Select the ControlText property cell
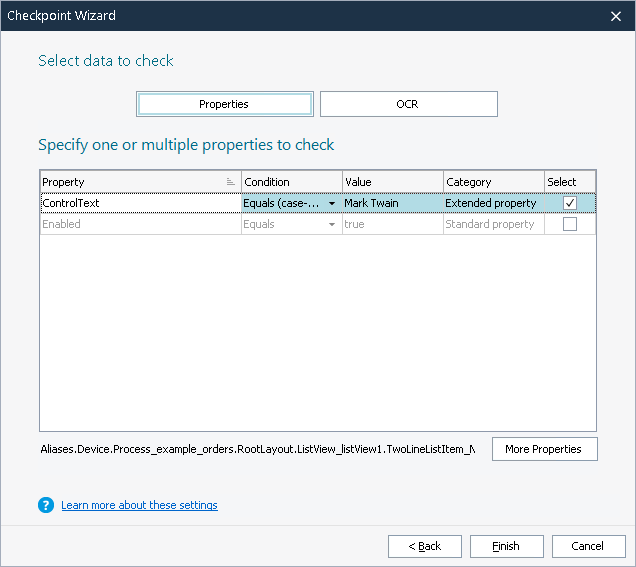The height and width of the screenshot is (567, 636). click(x=139, y=203)
